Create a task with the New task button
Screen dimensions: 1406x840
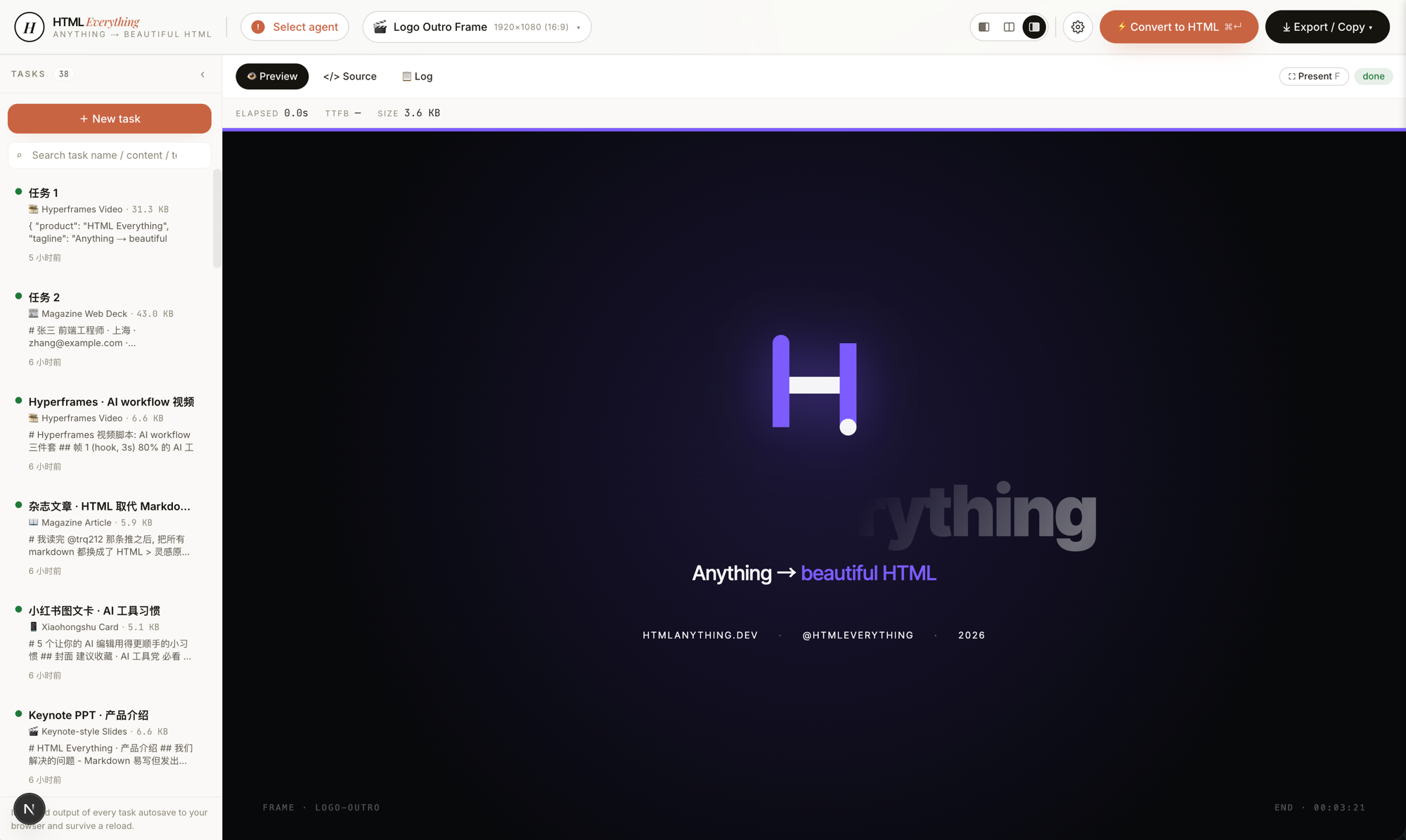(110, 119)
